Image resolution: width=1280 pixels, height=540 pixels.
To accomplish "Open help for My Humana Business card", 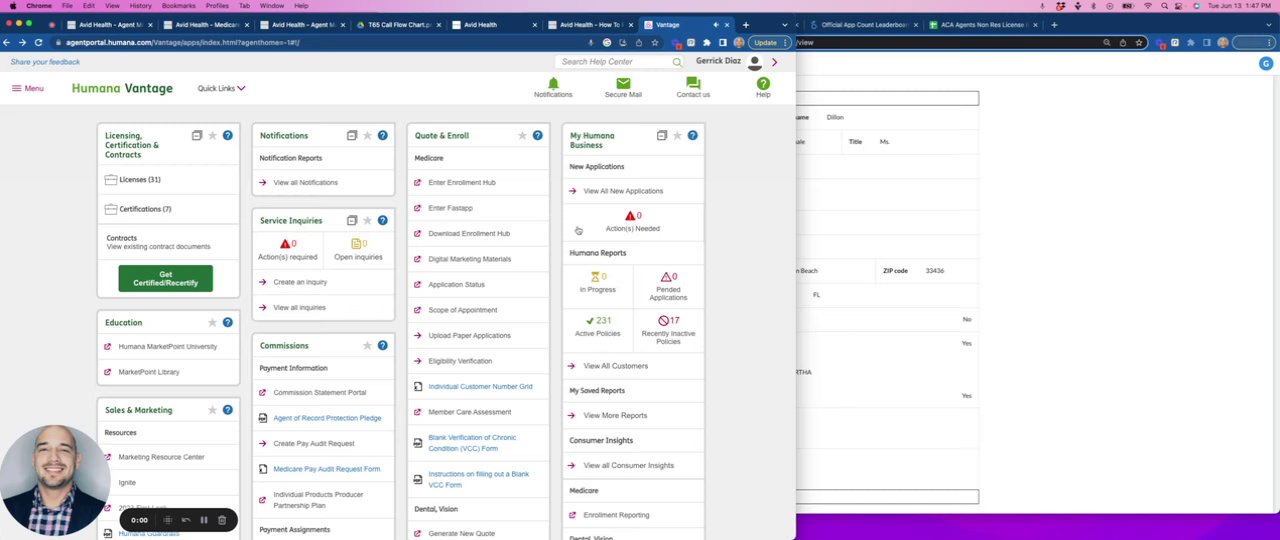I will 692,135.
